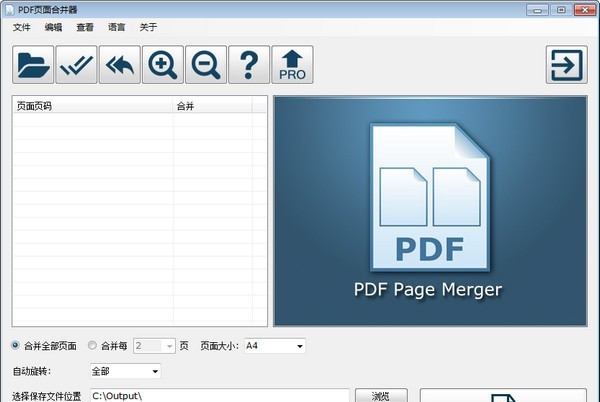600x402 pixels.
Task: Minimize the PDF页面合并器 window
Action: [x=537, y=10]
